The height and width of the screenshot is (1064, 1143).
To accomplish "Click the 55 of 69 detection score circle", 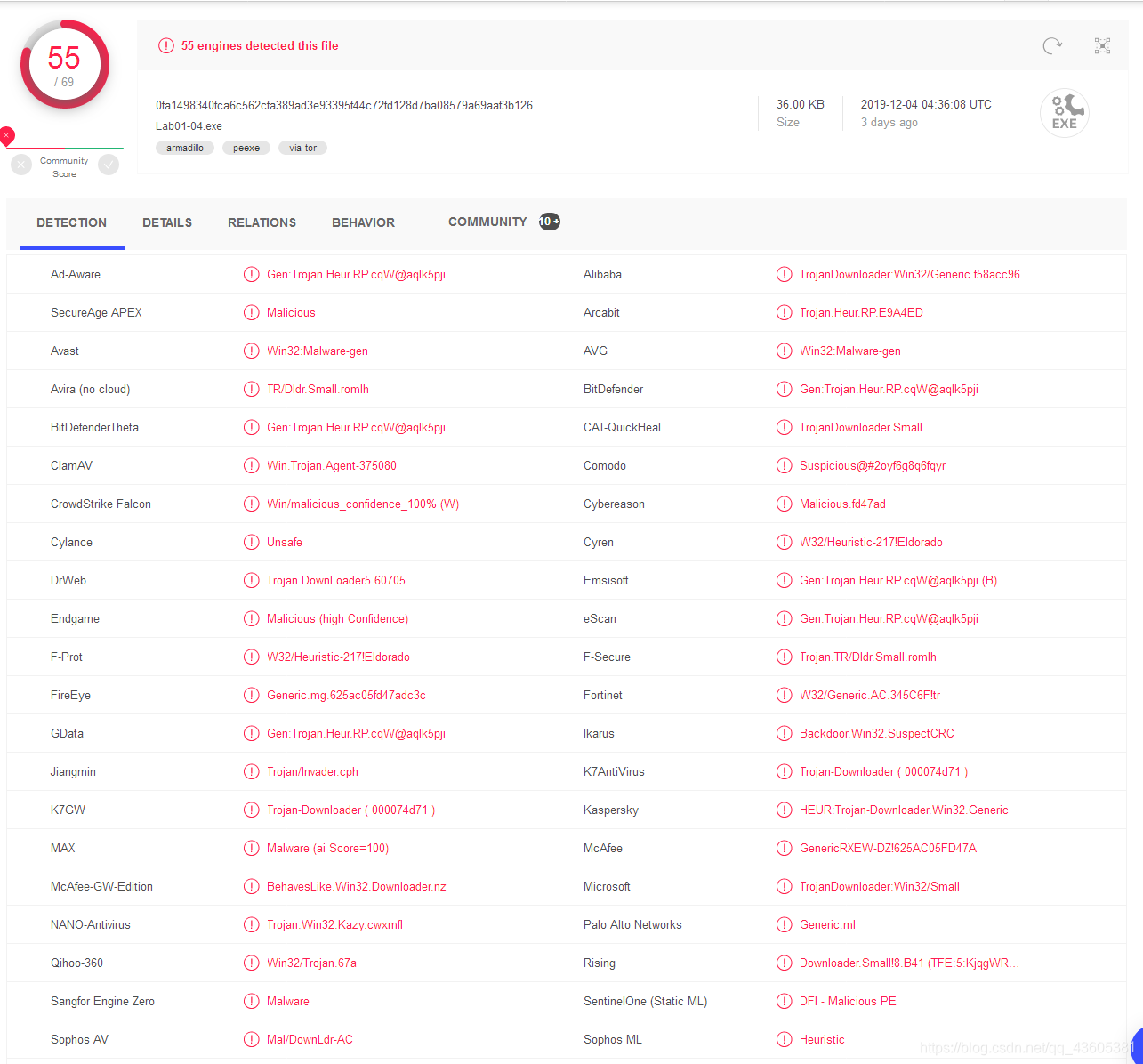I will coord(64,64).
